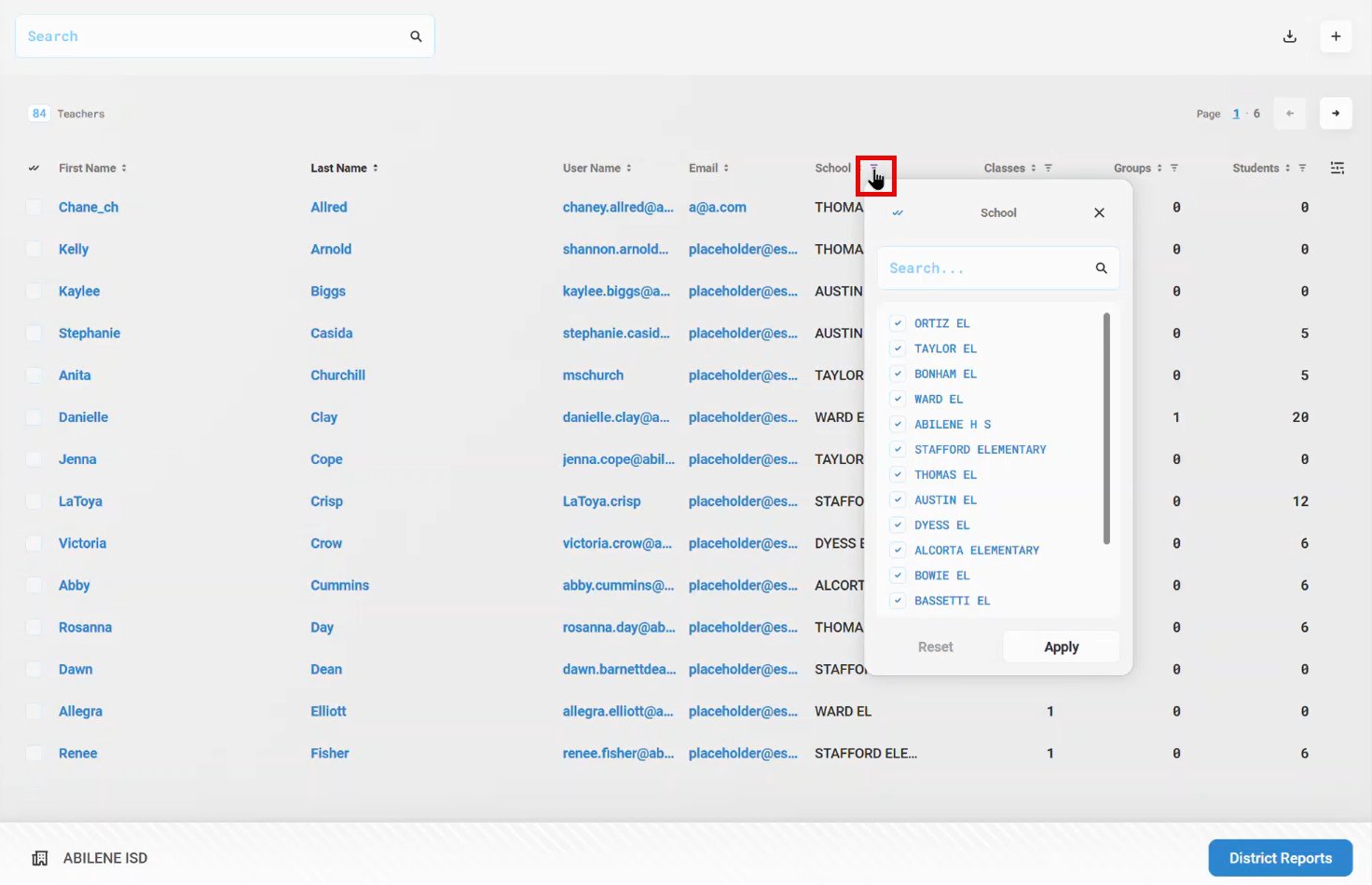Uncheck BOWIE EL in the School filter

point(898,575)
